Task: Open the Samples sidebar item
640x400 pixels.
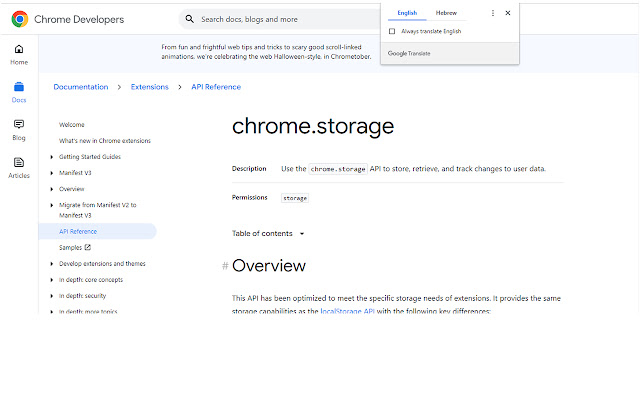Action: point(70,248)
